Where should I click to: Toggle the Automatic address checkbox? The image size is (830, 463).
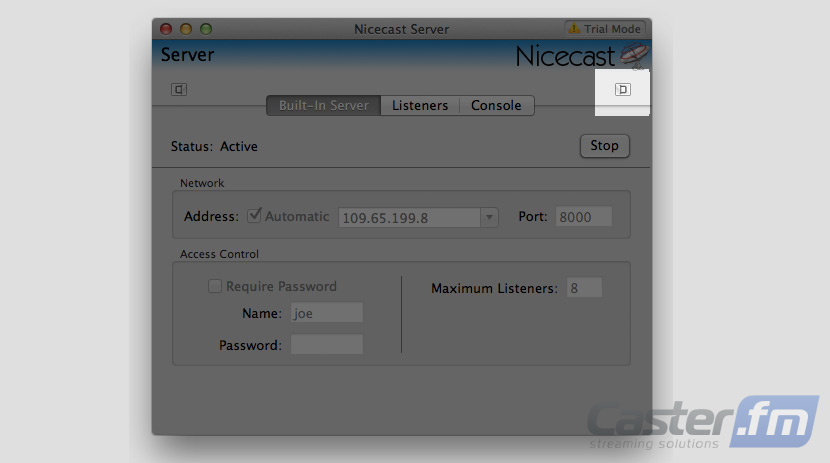[254, 215]
